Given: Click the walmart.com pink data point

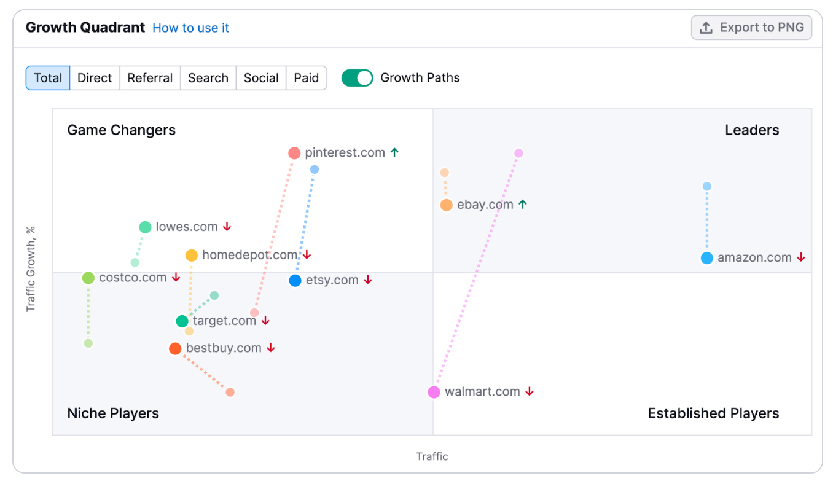Looking at the screenshot, I should 434,392.
